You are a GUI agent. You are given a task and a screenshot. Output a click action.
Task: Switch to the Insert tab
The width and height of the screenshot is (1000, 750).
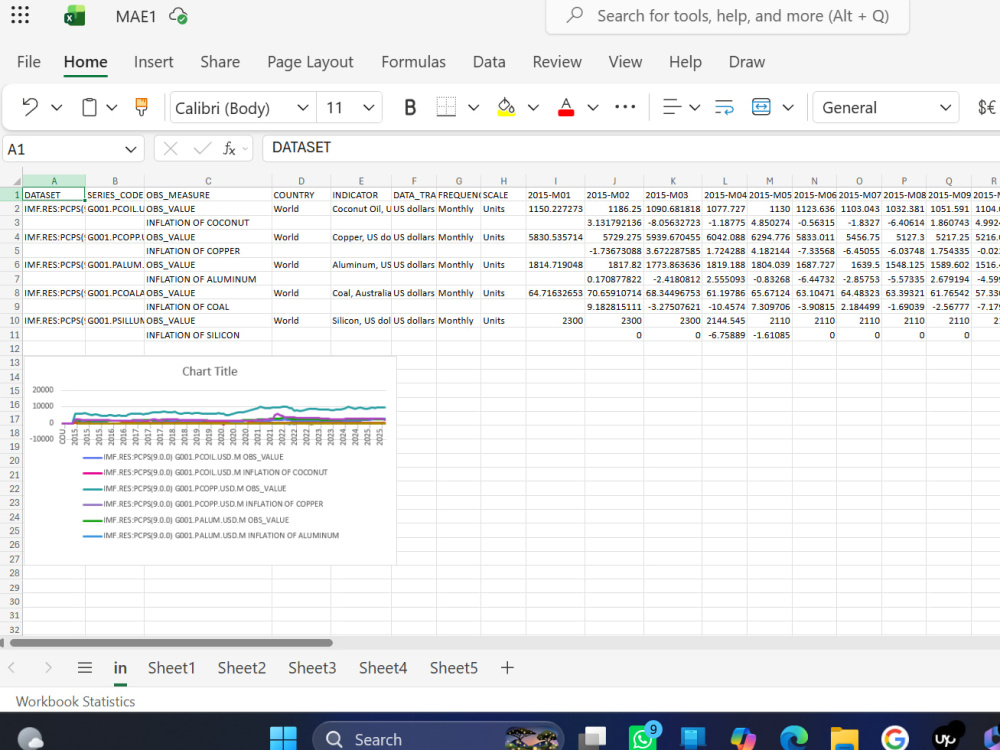coord(153,62)
